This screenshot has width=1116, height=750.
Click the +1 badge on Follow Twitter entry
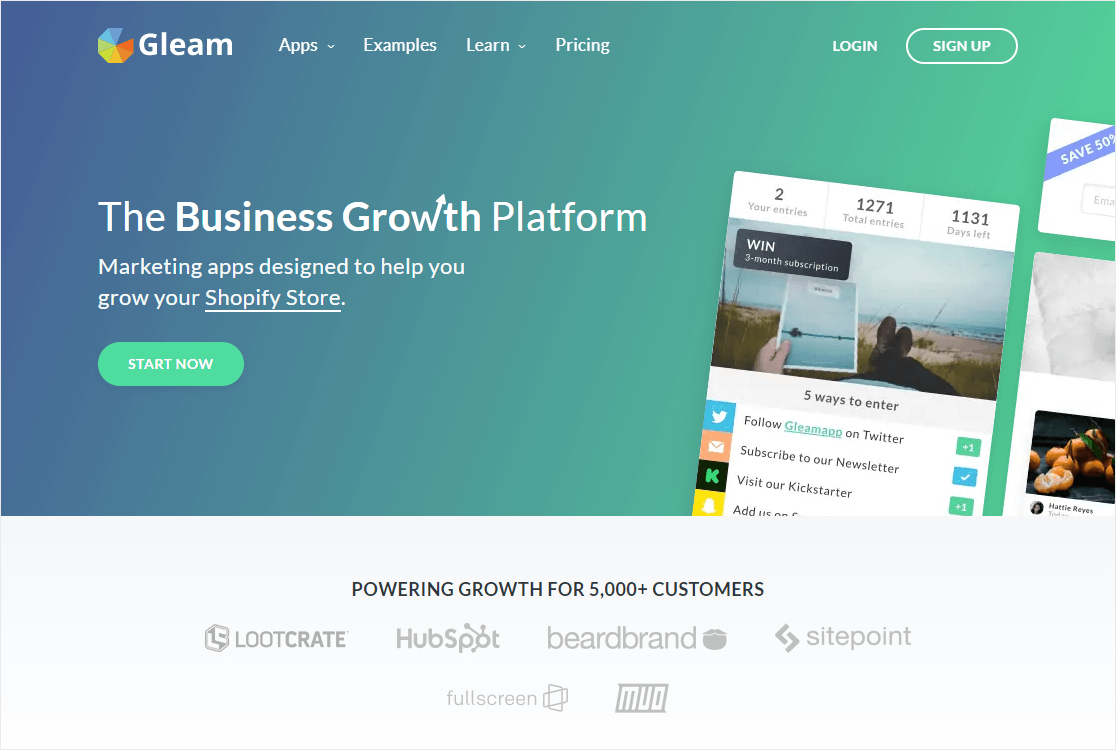pyautogui.click(x=968, y=447)
